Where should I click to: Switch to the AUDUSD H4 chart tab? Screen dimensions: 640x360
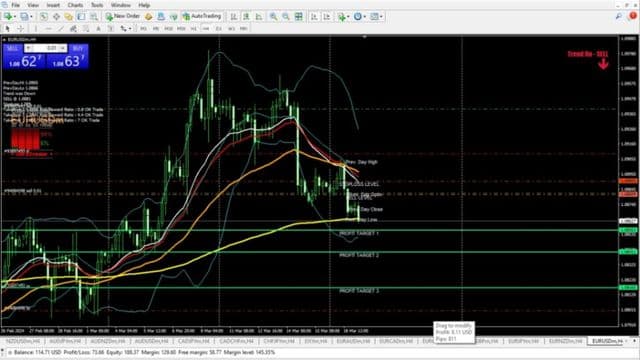(151, 341)
